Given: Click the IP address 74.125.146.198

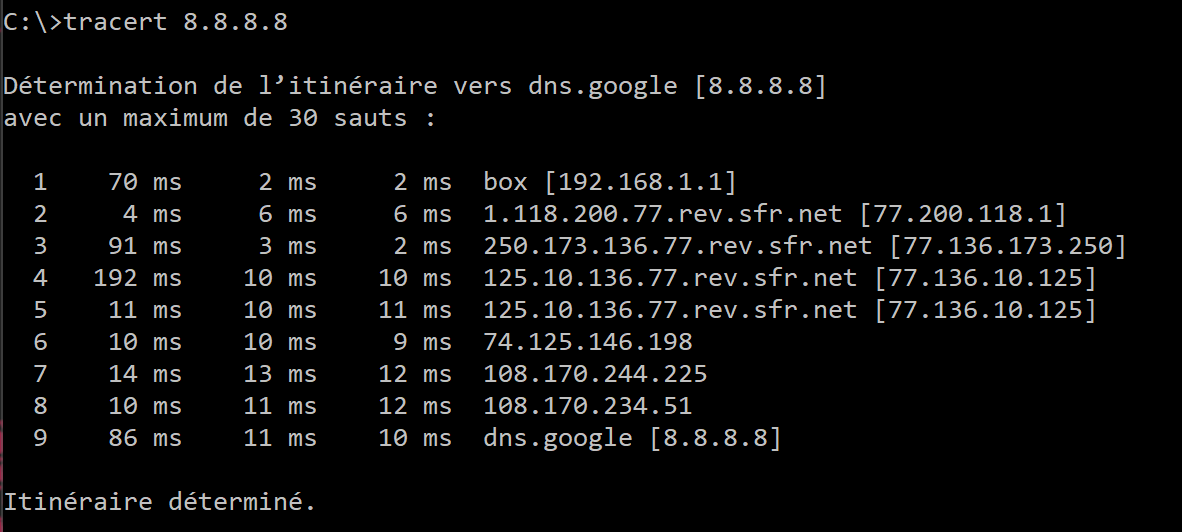Looking at the screenshot, I should click(587, 342).
